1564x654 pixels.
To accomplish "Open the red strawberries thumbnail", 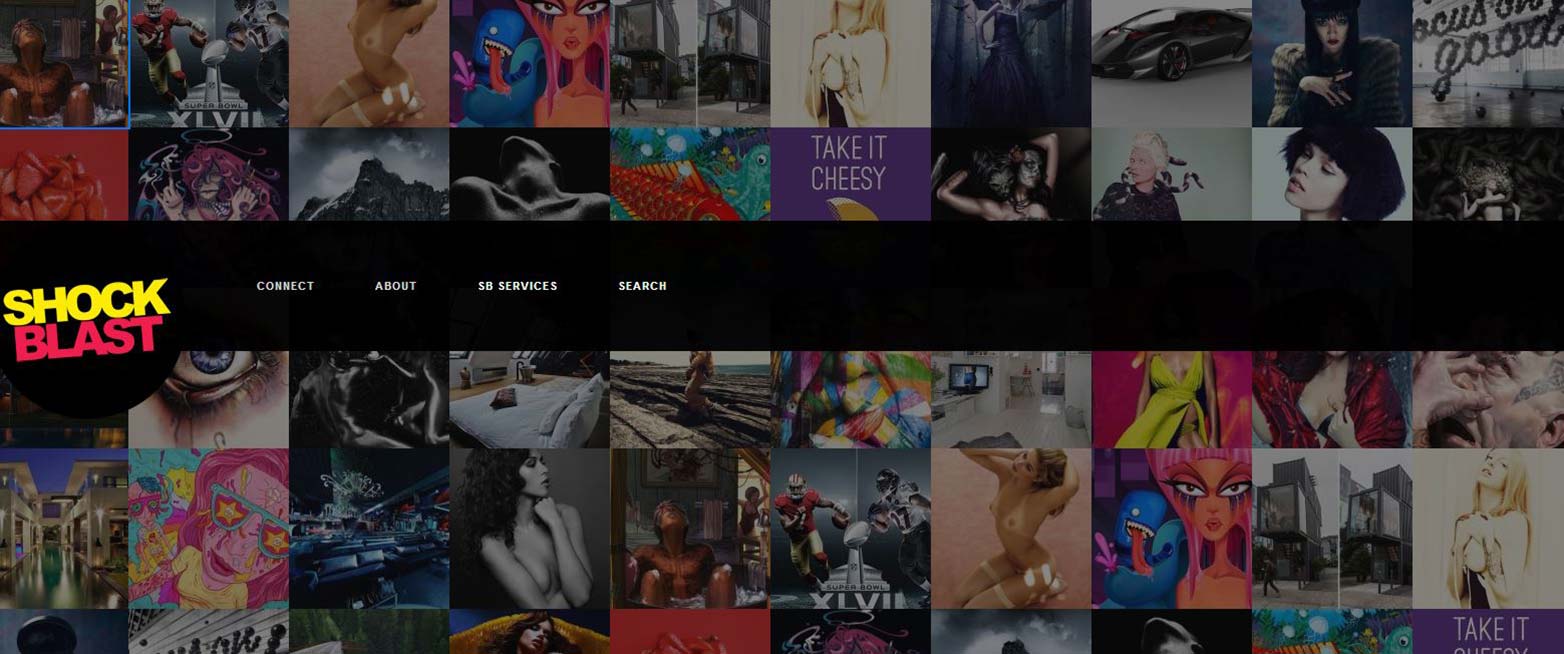I will [64, 174].
